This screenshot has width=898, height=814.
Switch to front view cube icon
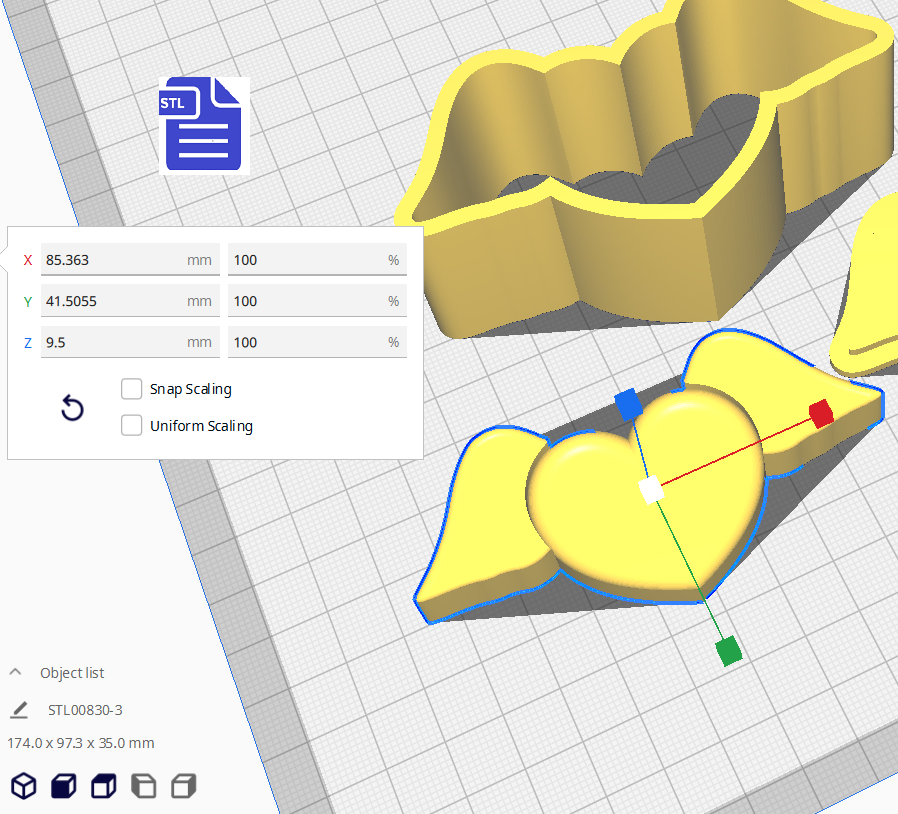[x=64, y=786]
